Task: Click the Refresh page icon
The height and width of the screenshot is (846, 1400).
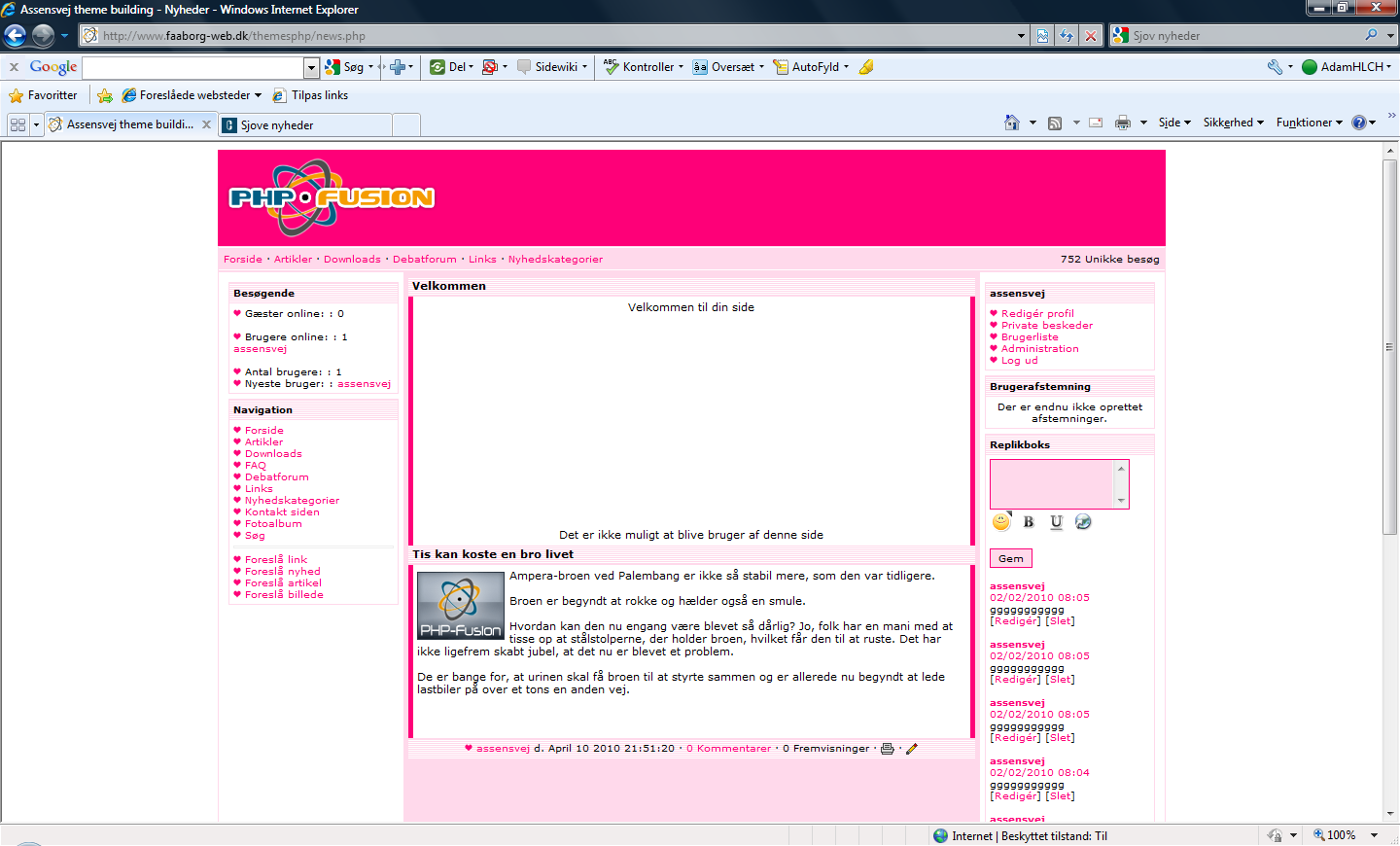Action: [x=1067, y=36]
